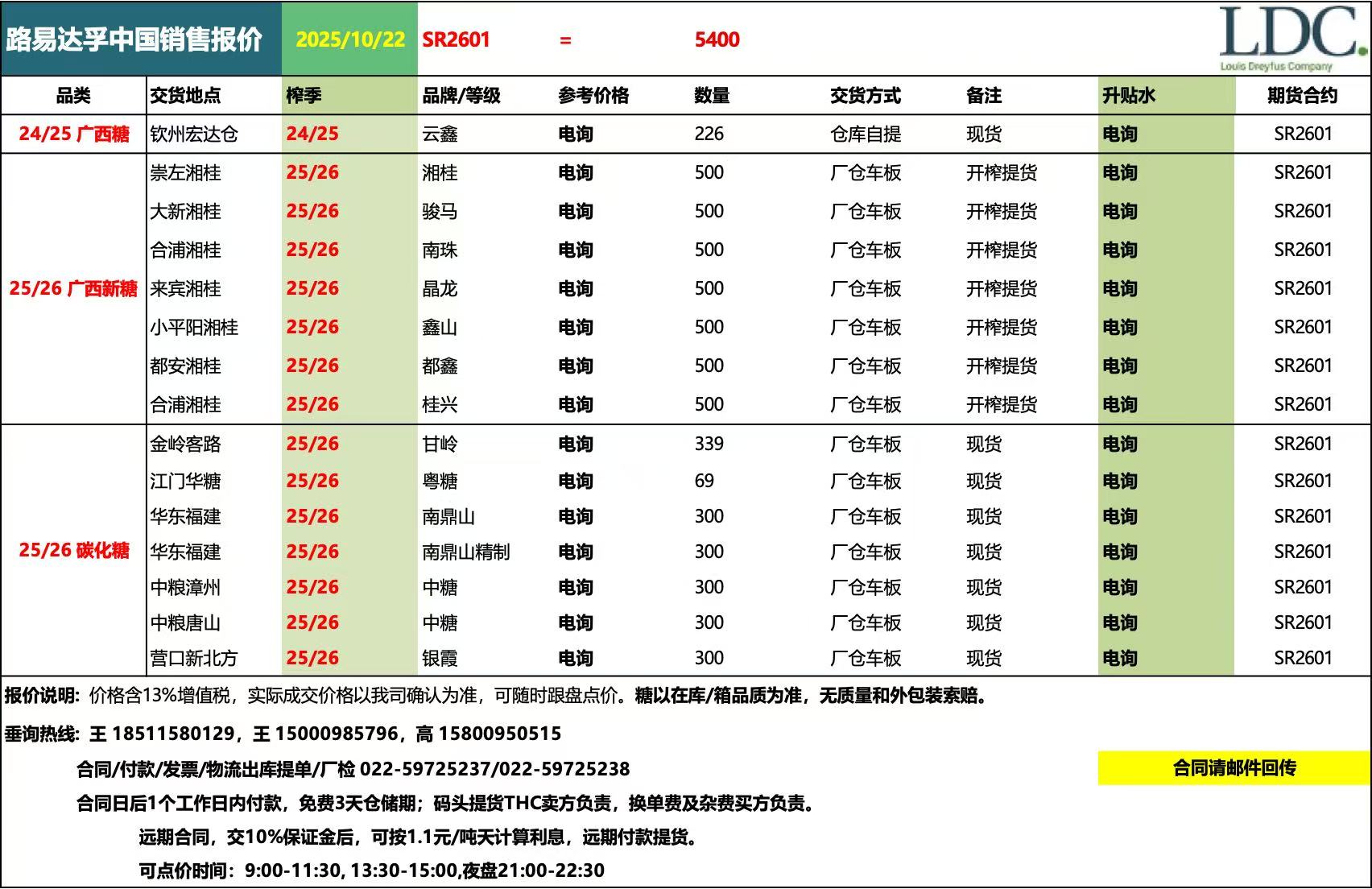The height and width of the screenshot is (889, 1372).
Task: Click the yellow 合同请邮件回传 box
Action: pos(1234,768)
